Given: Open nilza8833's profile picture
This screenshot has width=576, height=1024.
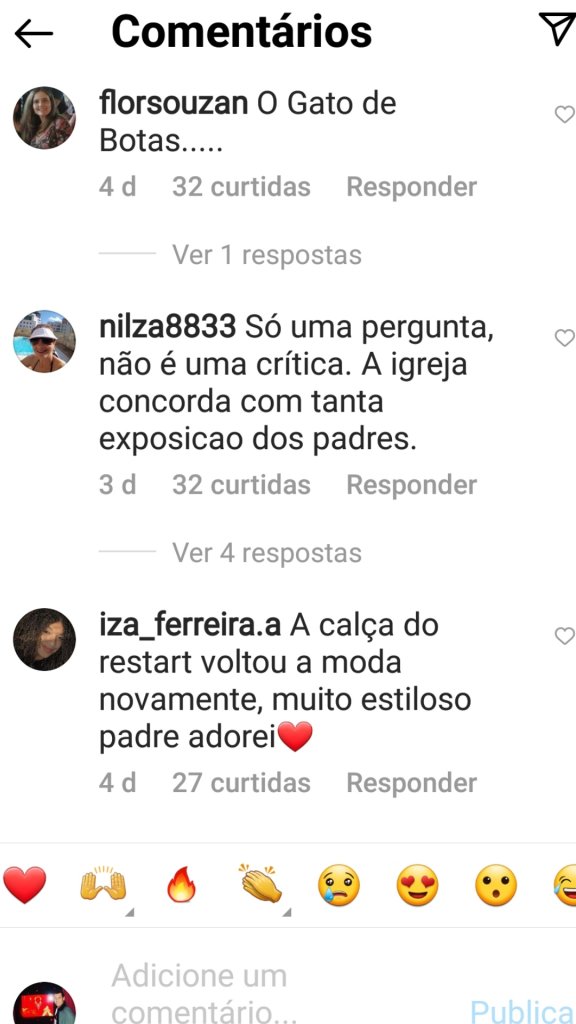Looking at the screenshot, I should tap(44, 342).
